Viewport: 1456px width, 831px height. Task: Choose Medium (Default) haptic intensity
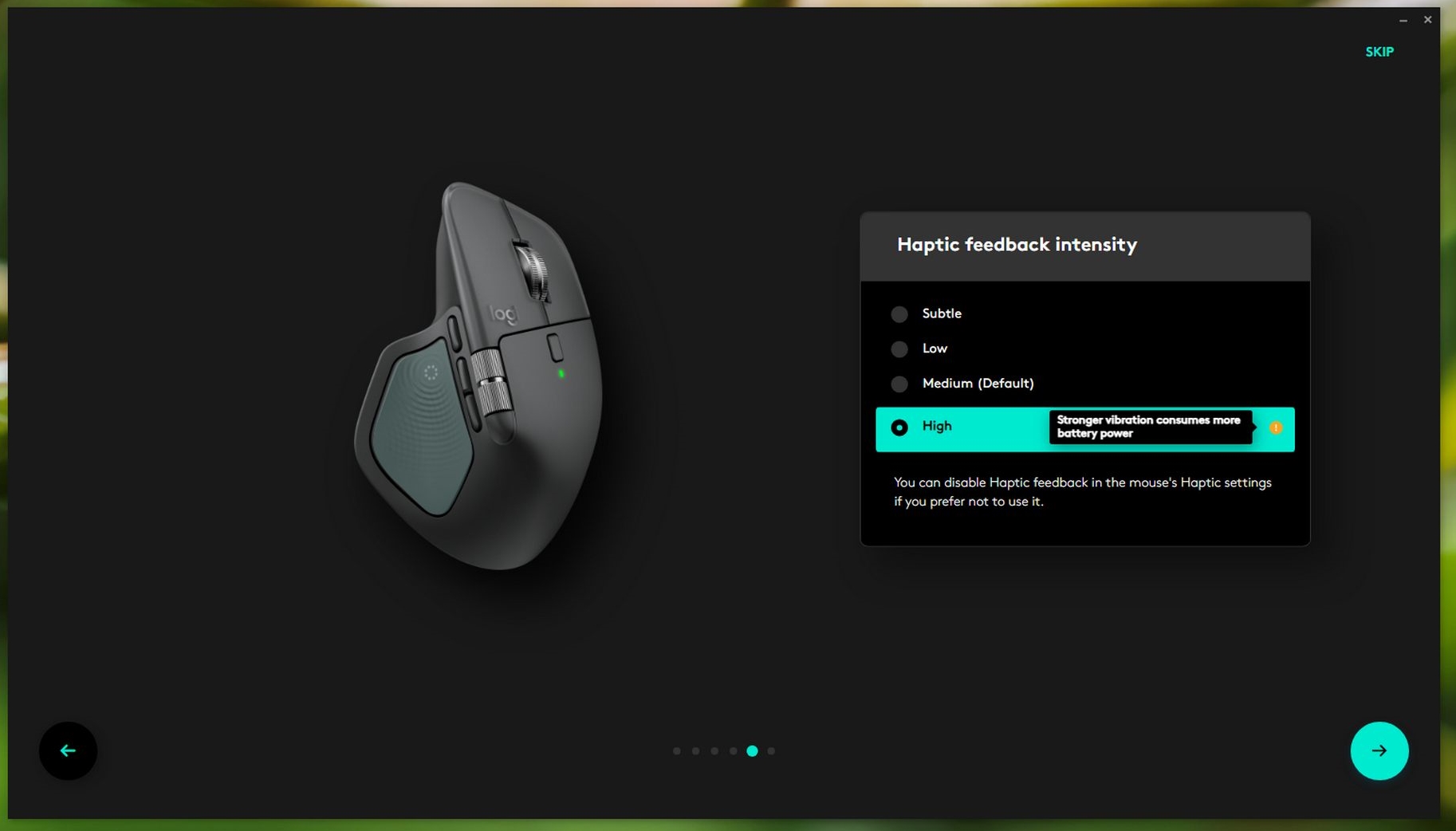coord(899,384)
